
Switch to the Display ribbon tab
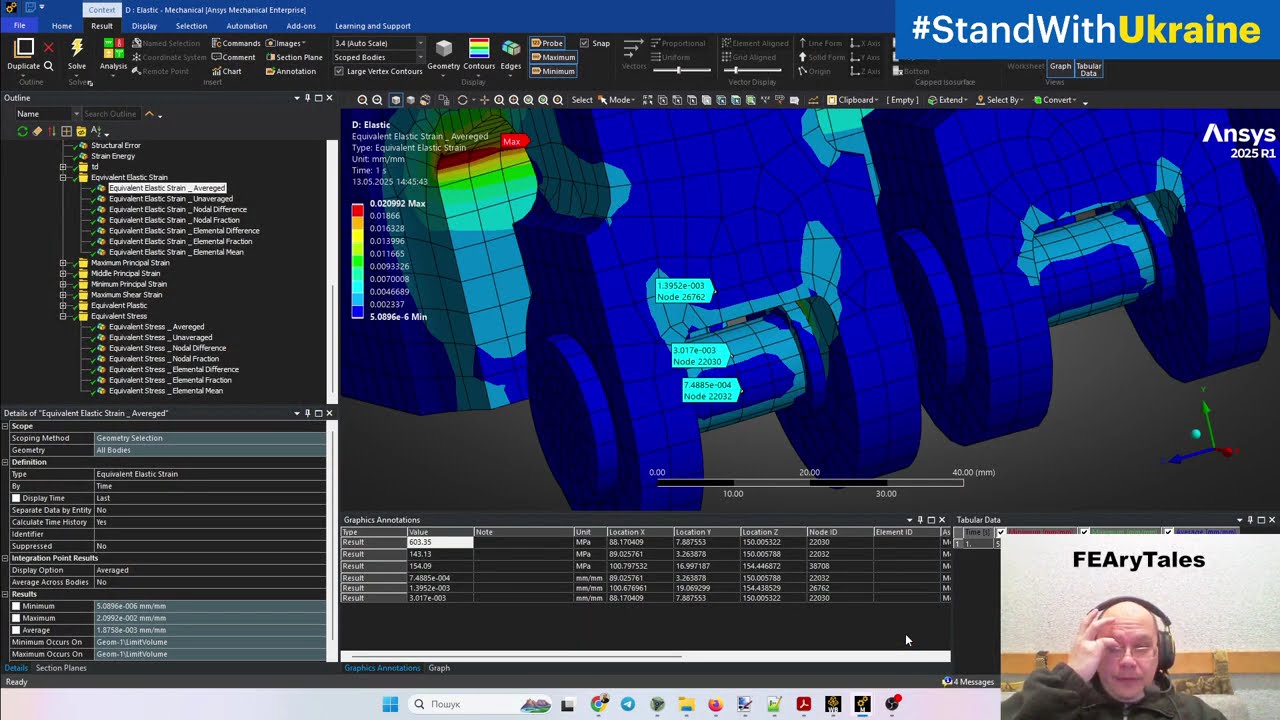coord(144,26)
